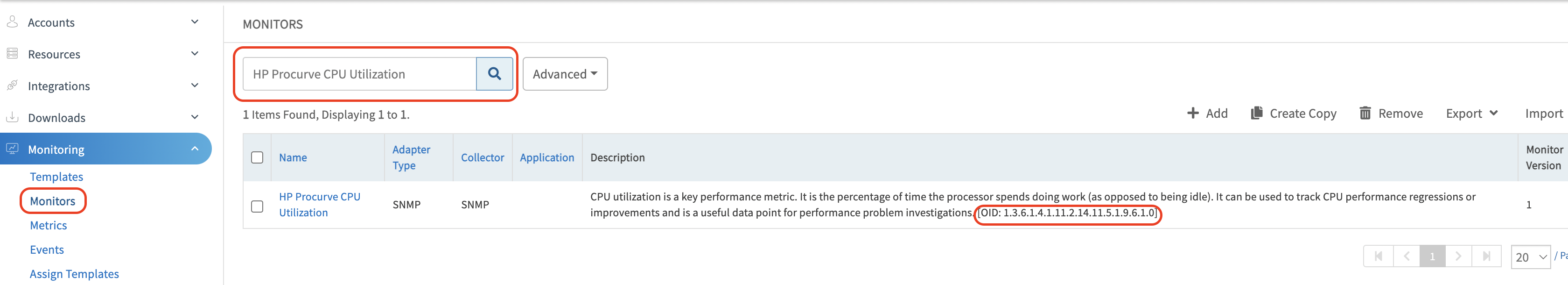The image size is (1568, 285).
Task: Collapse the Monitoring sidebar section
Action: (194, 149)
